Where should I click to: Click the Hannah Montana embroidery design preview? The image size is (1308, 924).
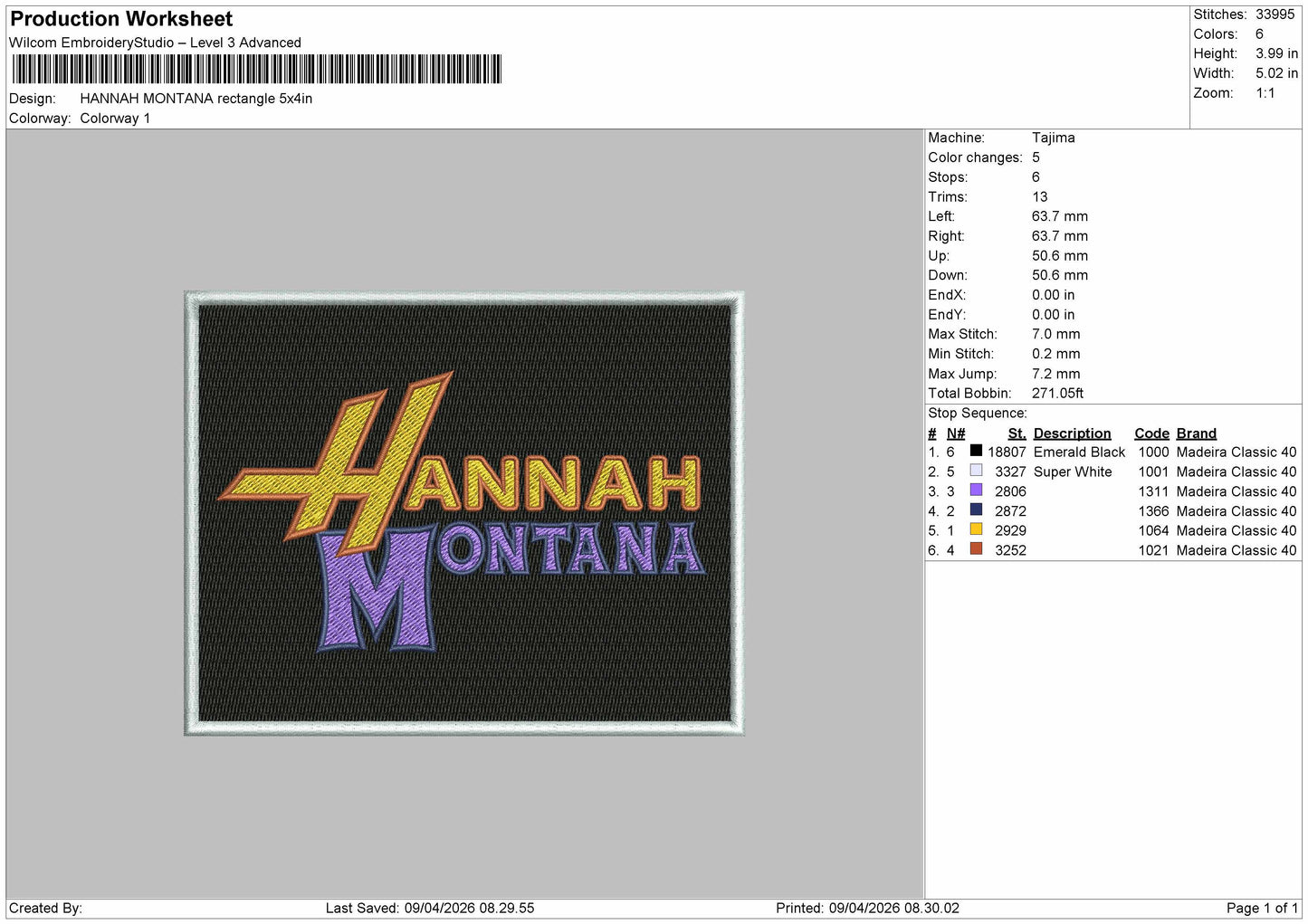click(x=463, y=513)
